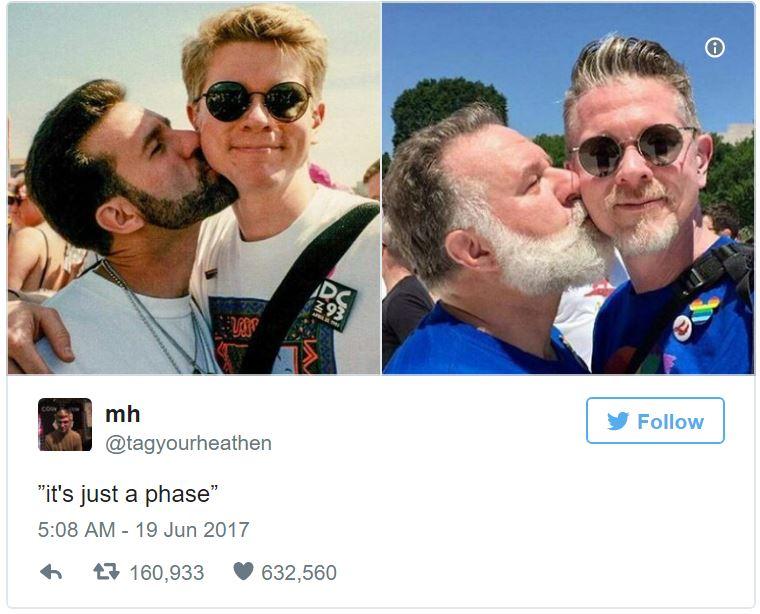This screenshot has width=760, height=614.
Task: Click the 632,560 likes count
Action: [299, 572]
